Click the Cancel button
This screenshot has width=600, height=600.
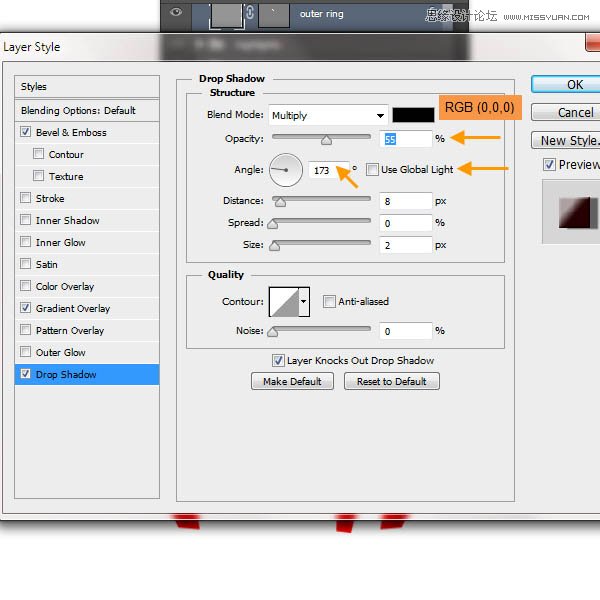(566, 112)
